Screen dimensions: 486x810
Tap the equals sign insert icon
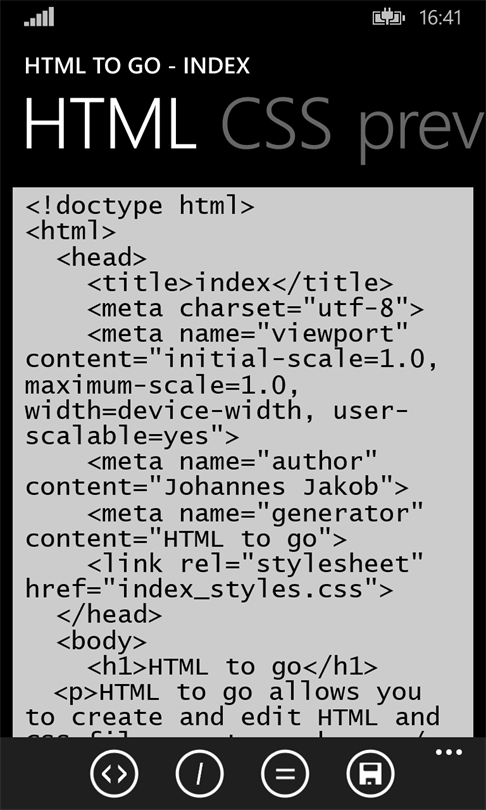click(x=285, y=773)
